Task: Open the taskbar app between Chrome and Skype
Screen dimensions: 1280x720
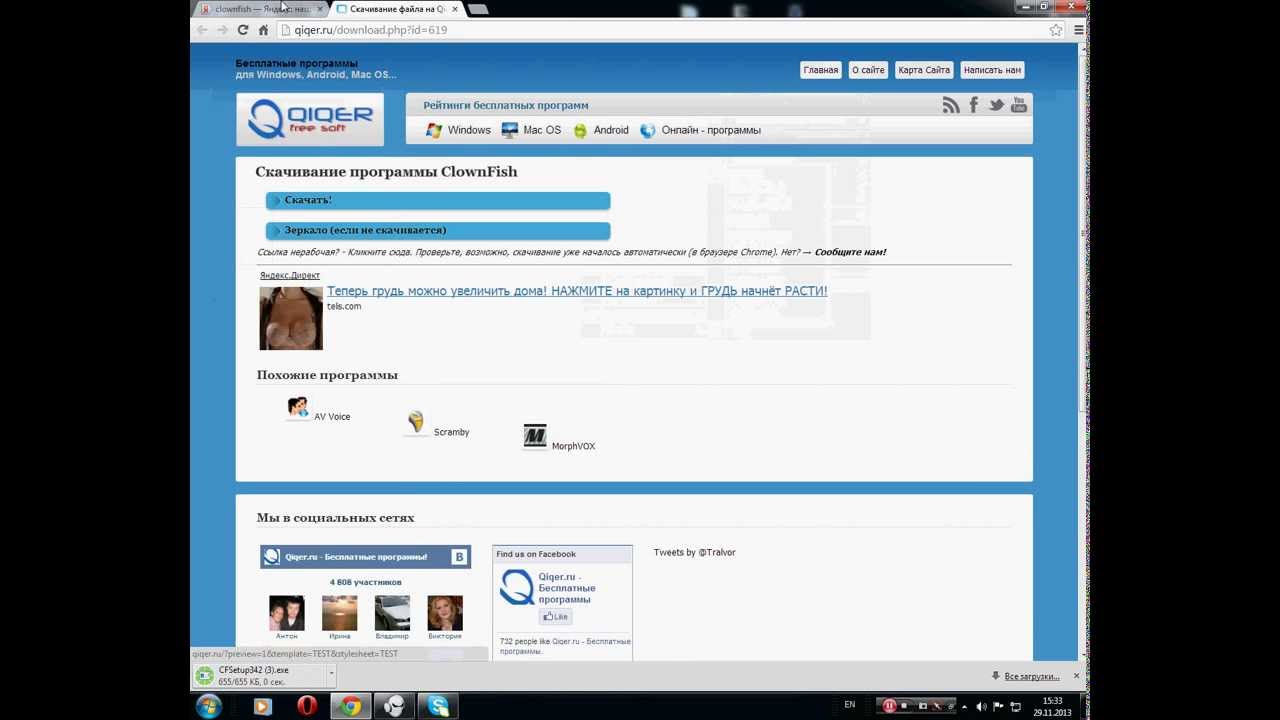Action: (395, 706)
